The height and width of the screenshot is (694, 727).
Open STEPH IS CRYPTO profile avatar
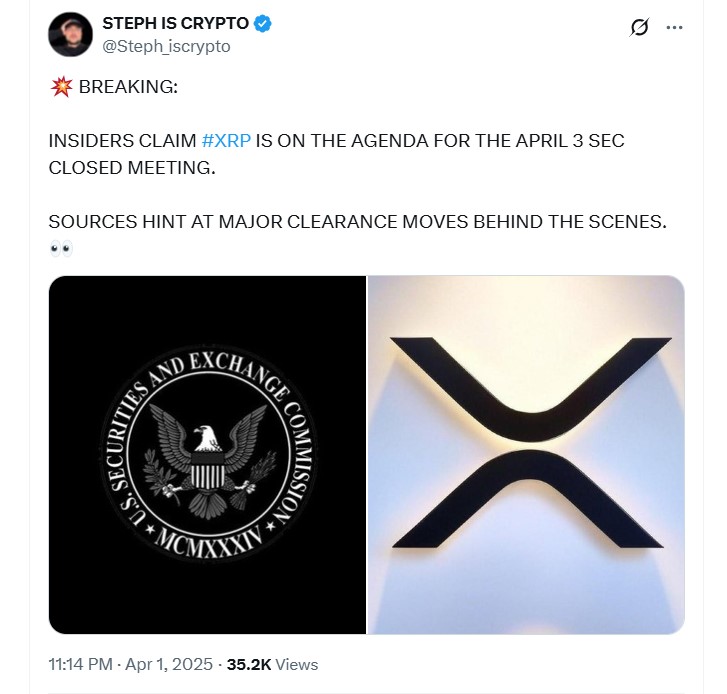(70, 35)
